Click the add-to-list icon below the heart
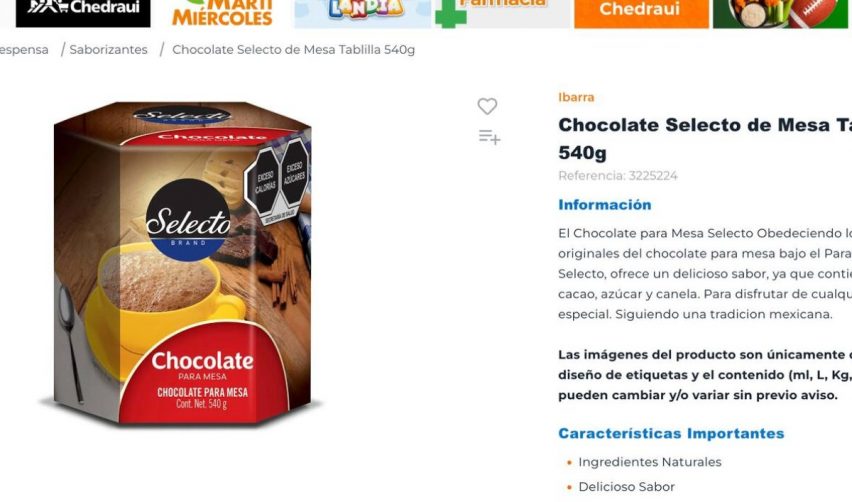The width and height of the screenshot is (852, 502). tap(489, 137)
